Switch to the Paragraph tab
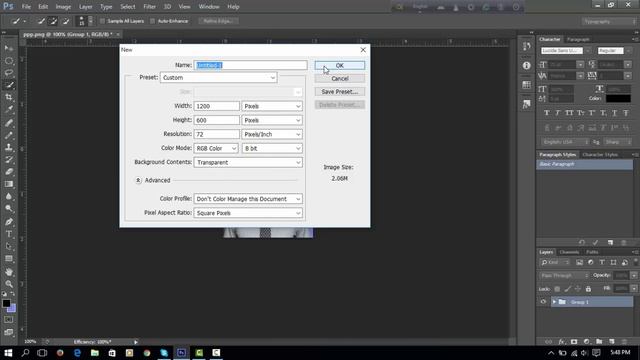This screenshot has width=640, height=360. pos(578,39)
